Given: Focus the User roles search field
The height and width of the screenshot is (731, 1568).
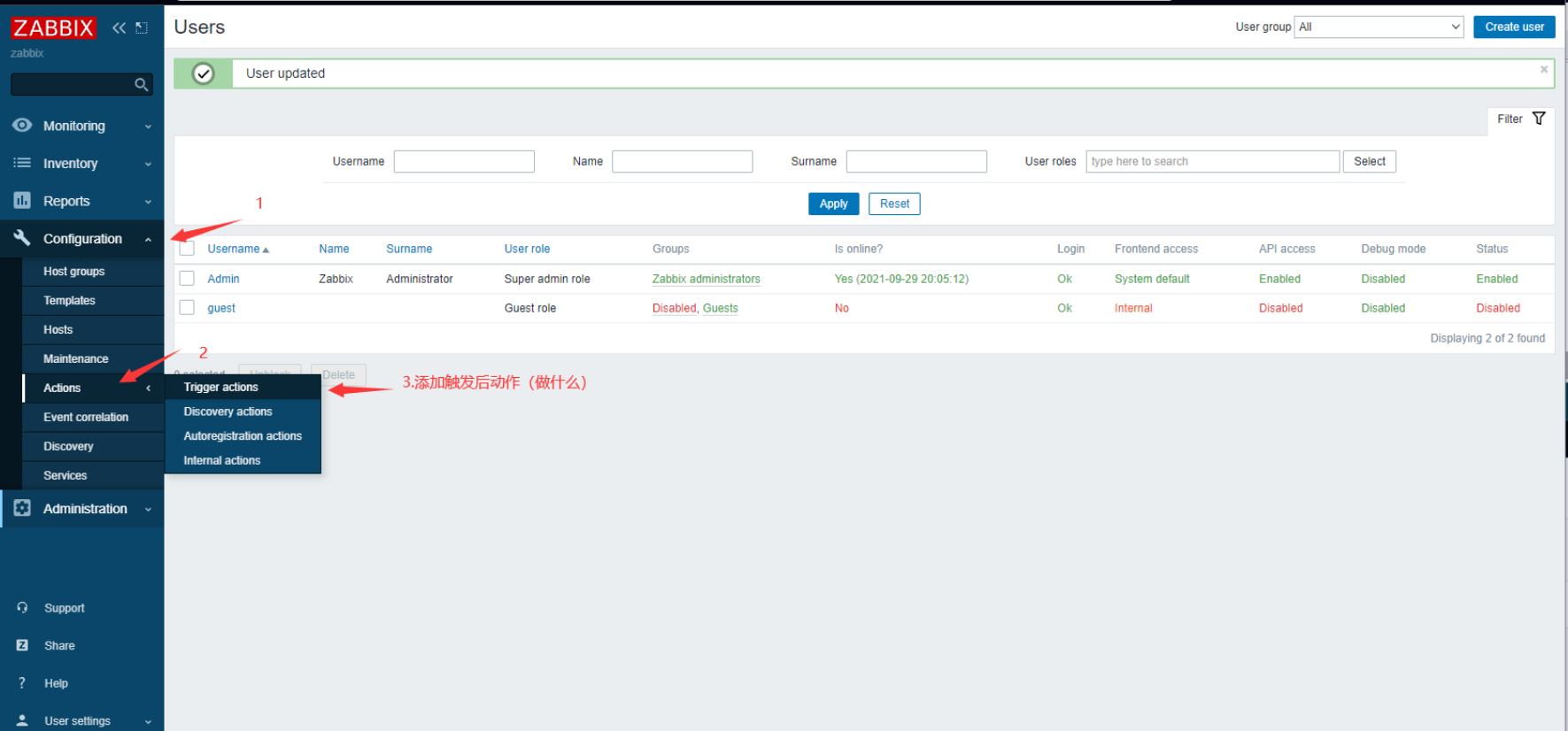Looking at the screenshot, I should coord(1212,161).
